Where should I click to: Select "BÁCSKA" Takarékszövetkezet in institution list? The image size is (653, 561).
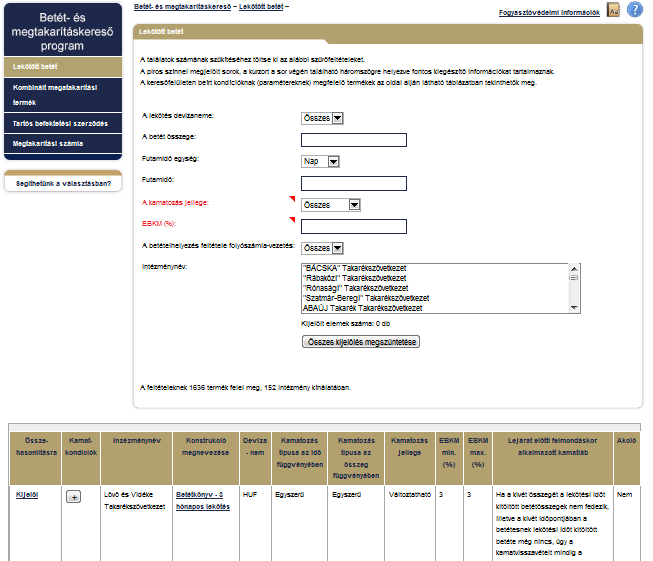point(435,268)
